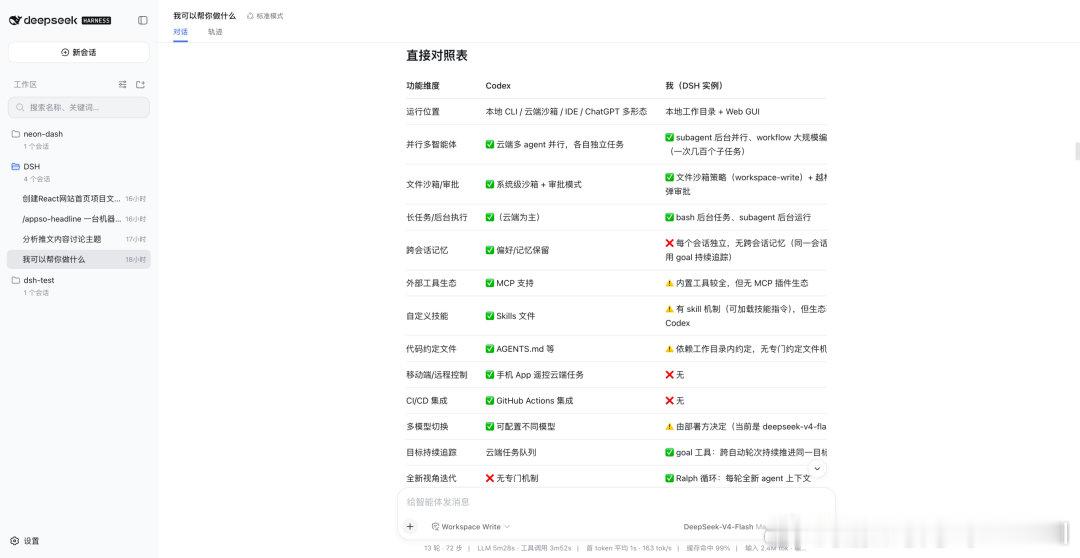Click the page scrollbar thumb on right edge
Image resolution: width=1080 pixels, height=558 pixels.
pyautogui.click(x=1077, y=152)
